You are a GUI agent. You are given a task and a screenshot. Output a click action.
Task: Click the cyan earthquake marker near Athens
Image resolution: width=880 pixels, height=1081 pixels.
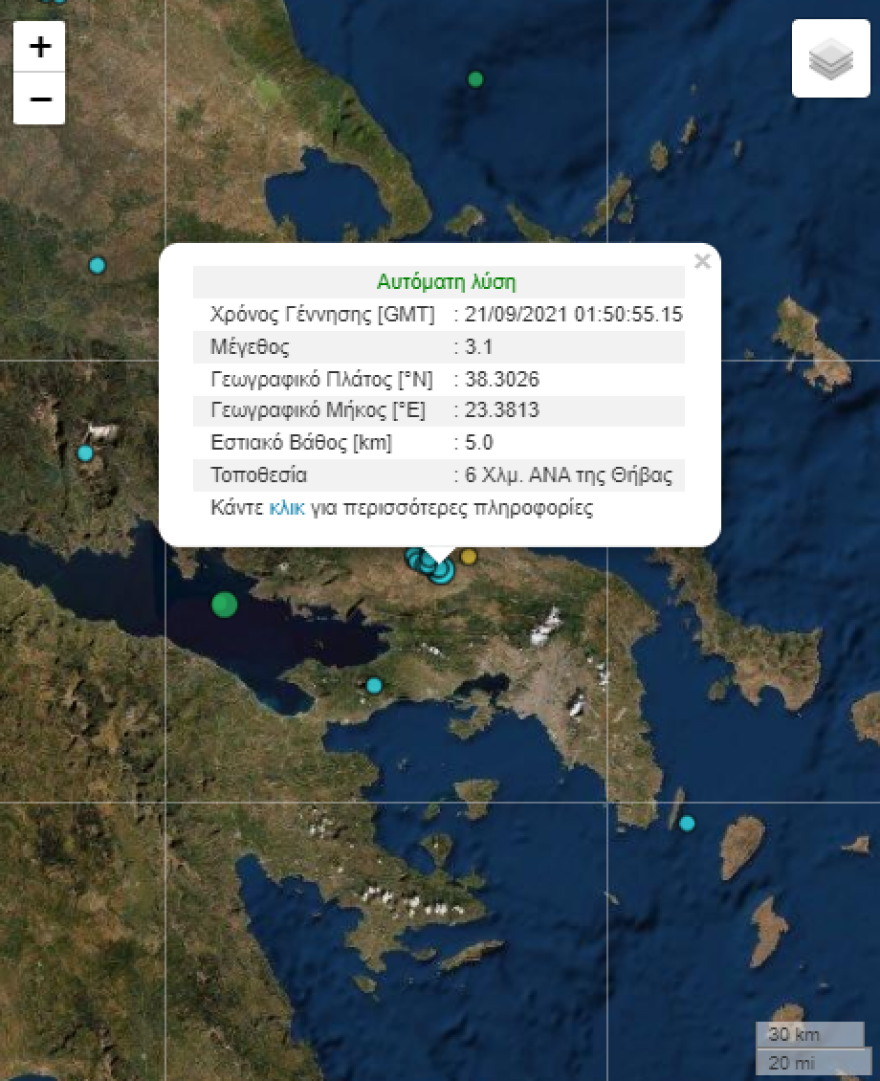[x=373, y=685]
